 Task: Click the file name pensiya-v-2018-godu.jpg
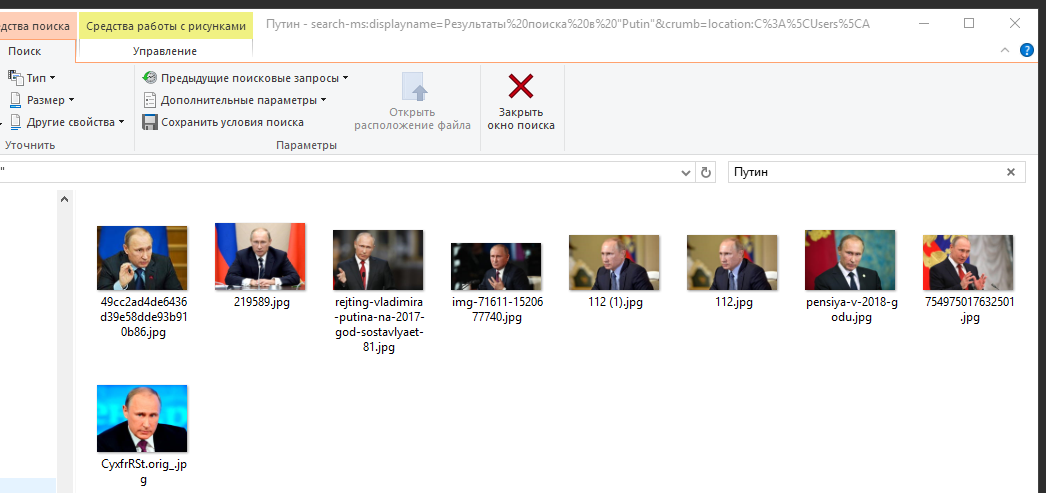pyautogui.click(x=852, y=310)
